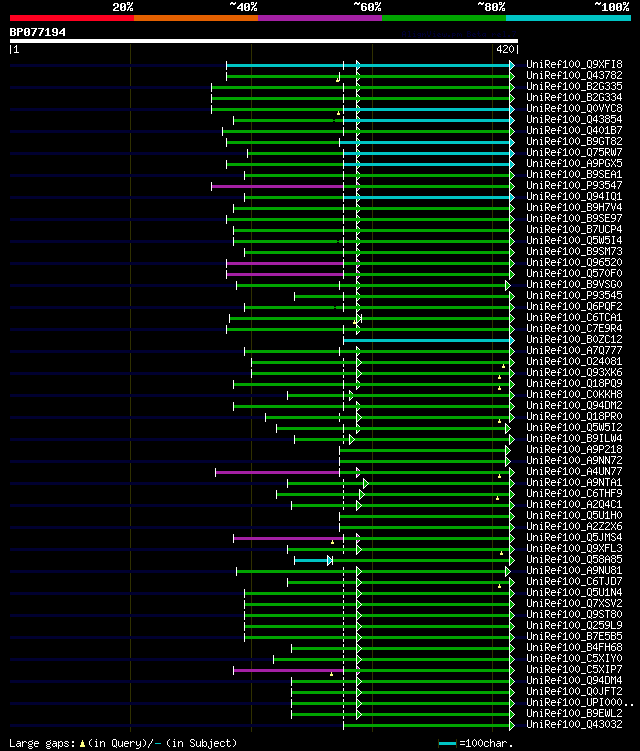Select the UniRef100_Q93XK6 label
The image size is (640, 751).
pos(574,373)
